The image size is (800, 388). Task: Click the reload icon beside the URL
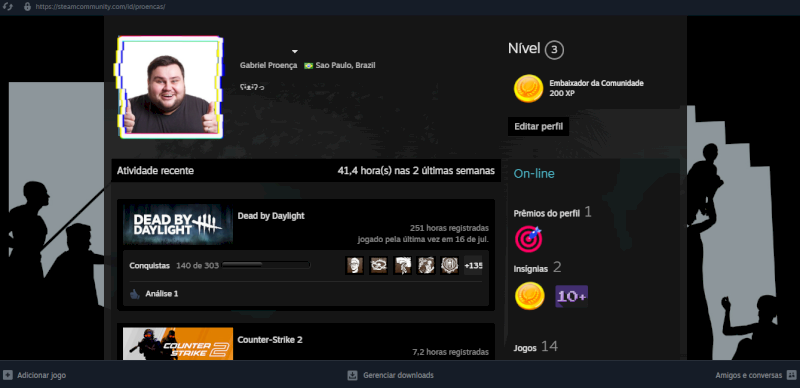click(x=8, y=7)
